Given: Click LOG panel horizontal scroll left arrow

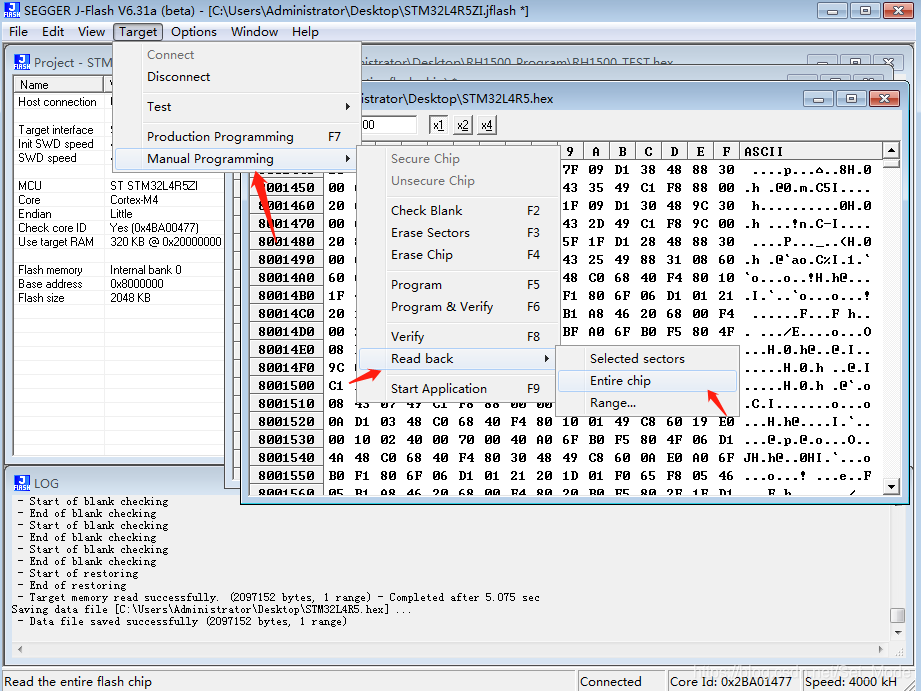Looking at the screenshot, I should [20, 649].
